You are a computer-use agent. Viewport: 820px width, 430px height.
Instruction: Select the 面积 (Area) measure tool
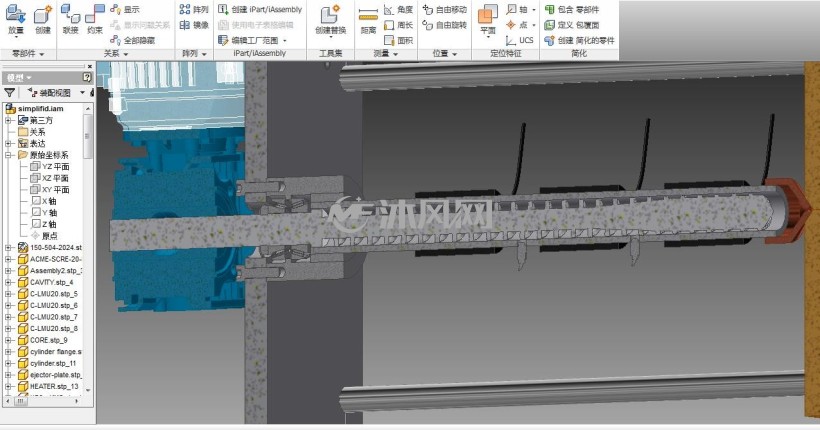point(398,40)
